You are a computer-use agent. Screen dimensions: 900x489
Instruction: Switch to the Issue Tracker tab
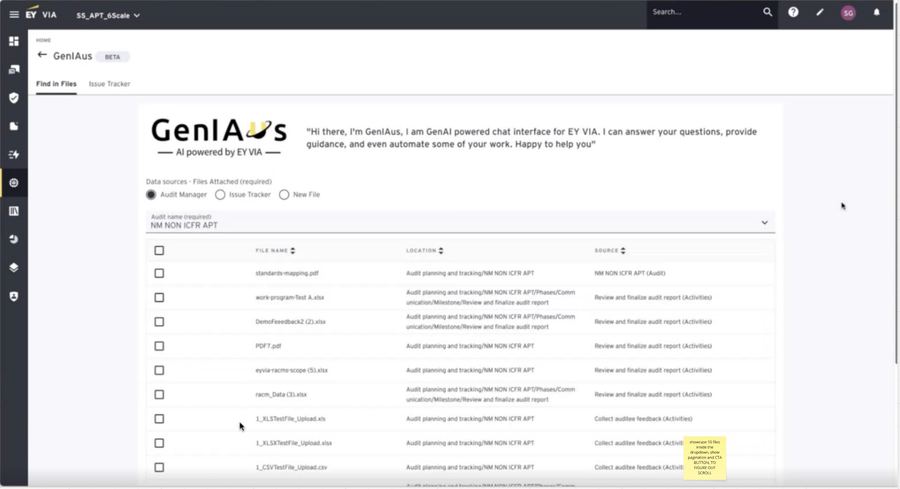[x=110, y=84]
